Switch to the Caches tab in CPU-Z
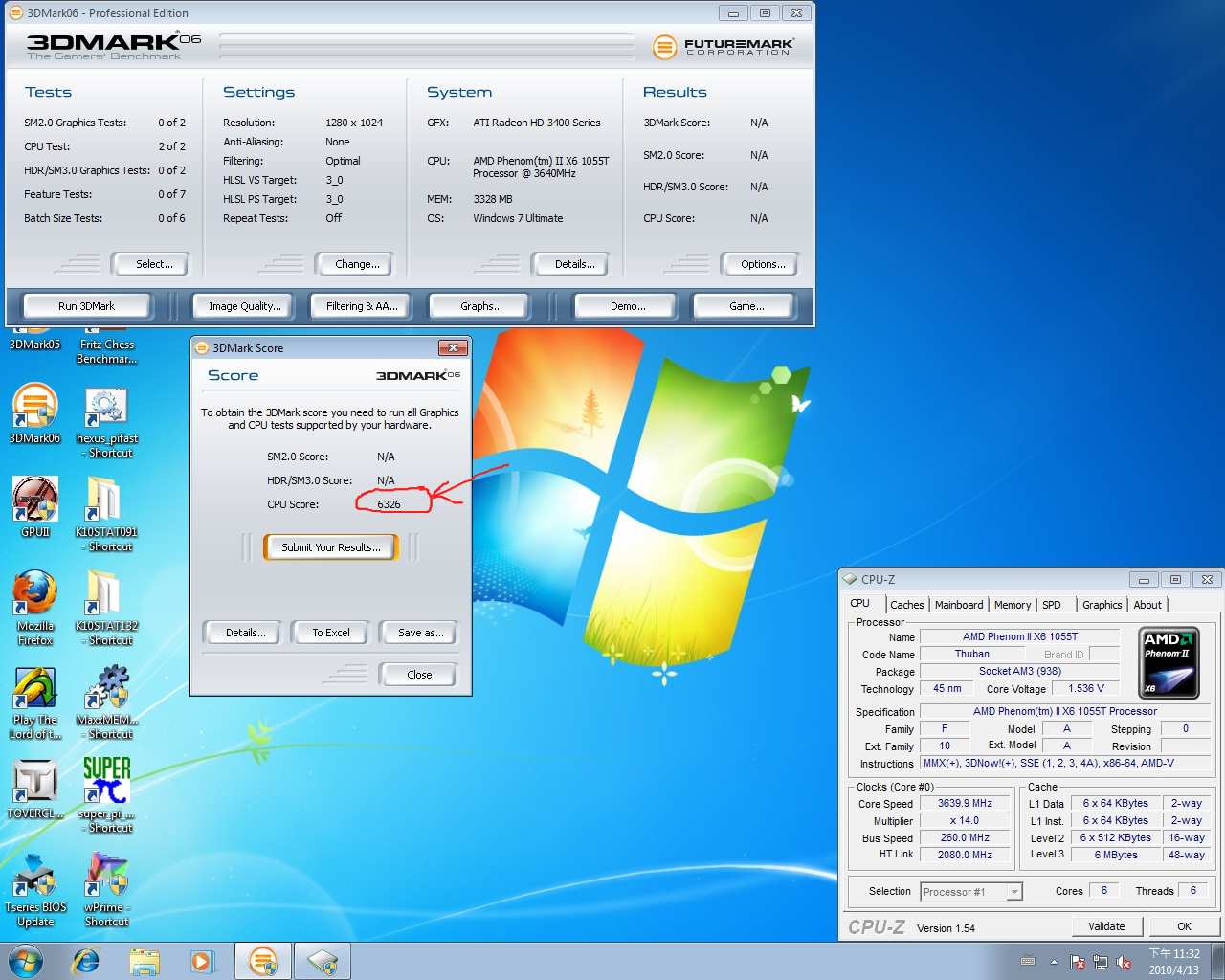The height and width of the screenshot is (980, 1225). 906,605
